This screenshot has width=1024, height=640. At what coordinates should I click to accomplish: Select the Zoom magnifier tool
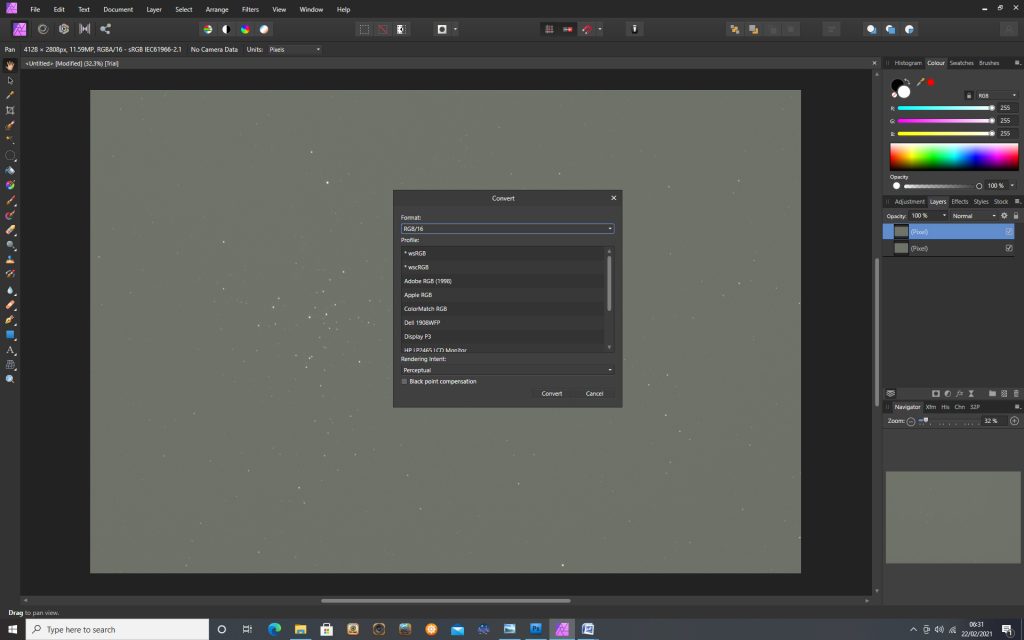[x=10, y=380]
